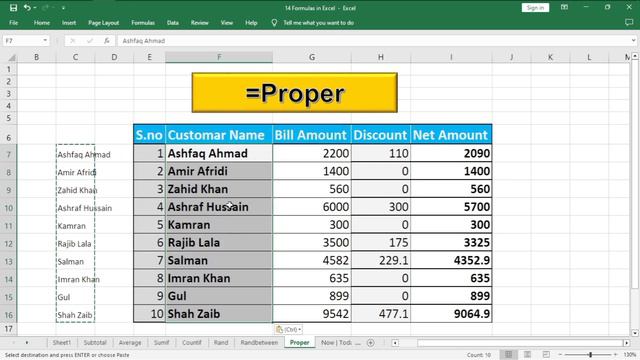640x360 pixels.
Task: Select row 10 header
Action: click(x=9, y=208)
